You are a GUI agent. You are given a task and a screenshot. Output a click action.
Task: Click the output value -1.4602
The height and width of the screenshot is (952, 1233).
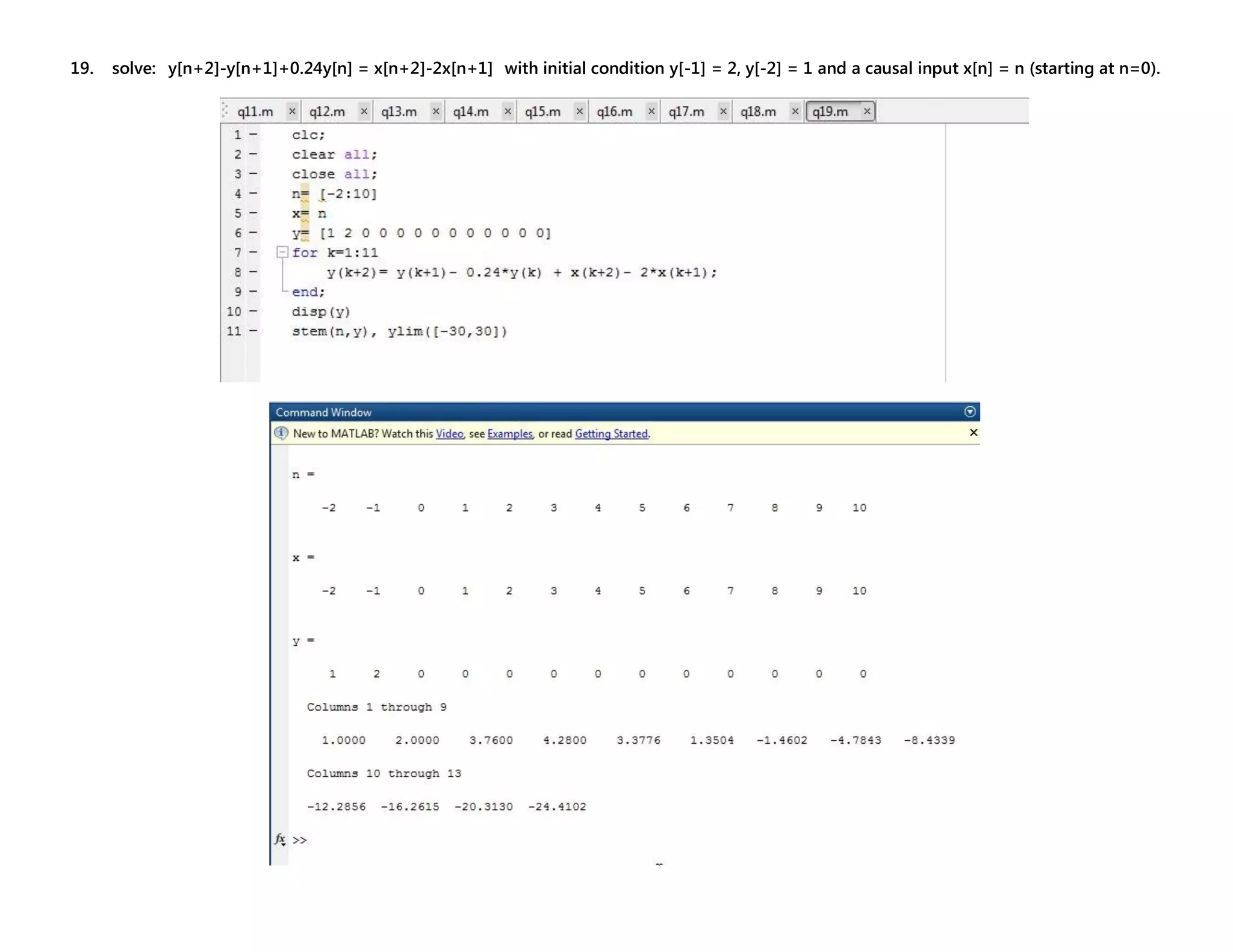point(781,740)
